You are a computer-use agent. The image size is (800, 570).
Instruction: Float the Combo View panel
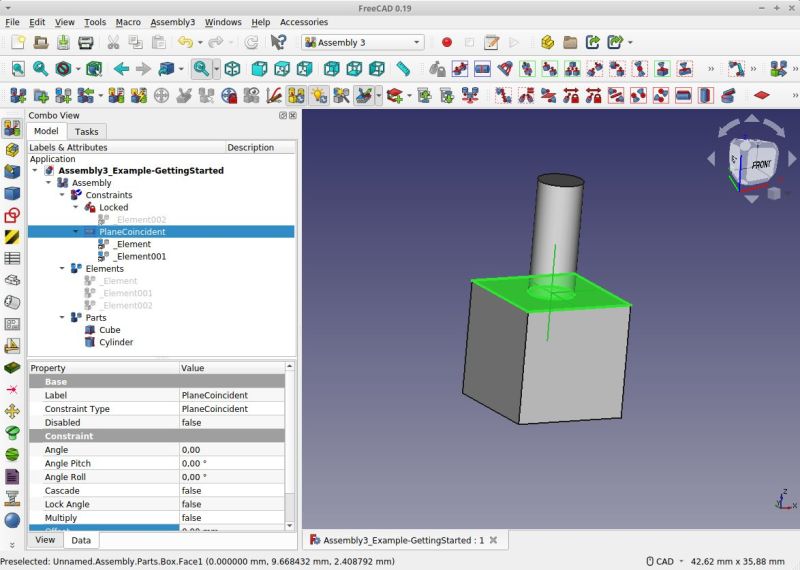pos(283,115)
